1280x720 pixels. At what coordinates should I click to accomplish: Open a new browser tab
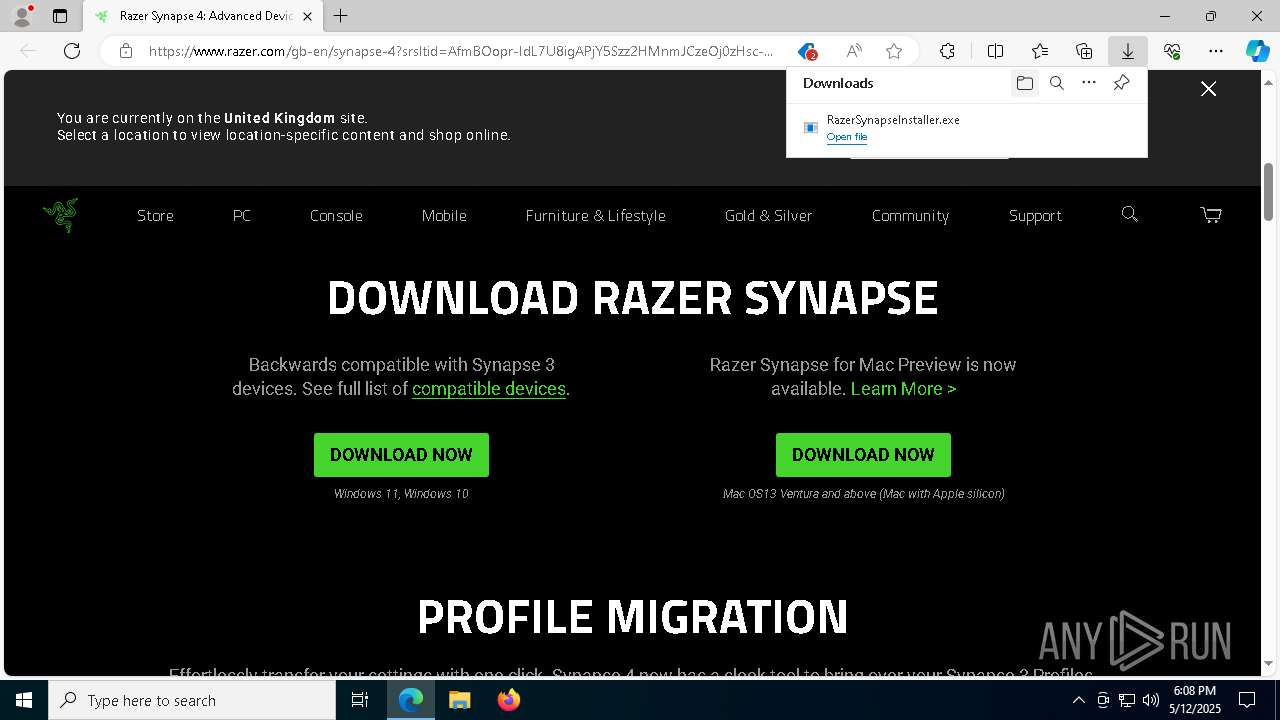pyautogui.click(x=341, y=16)
